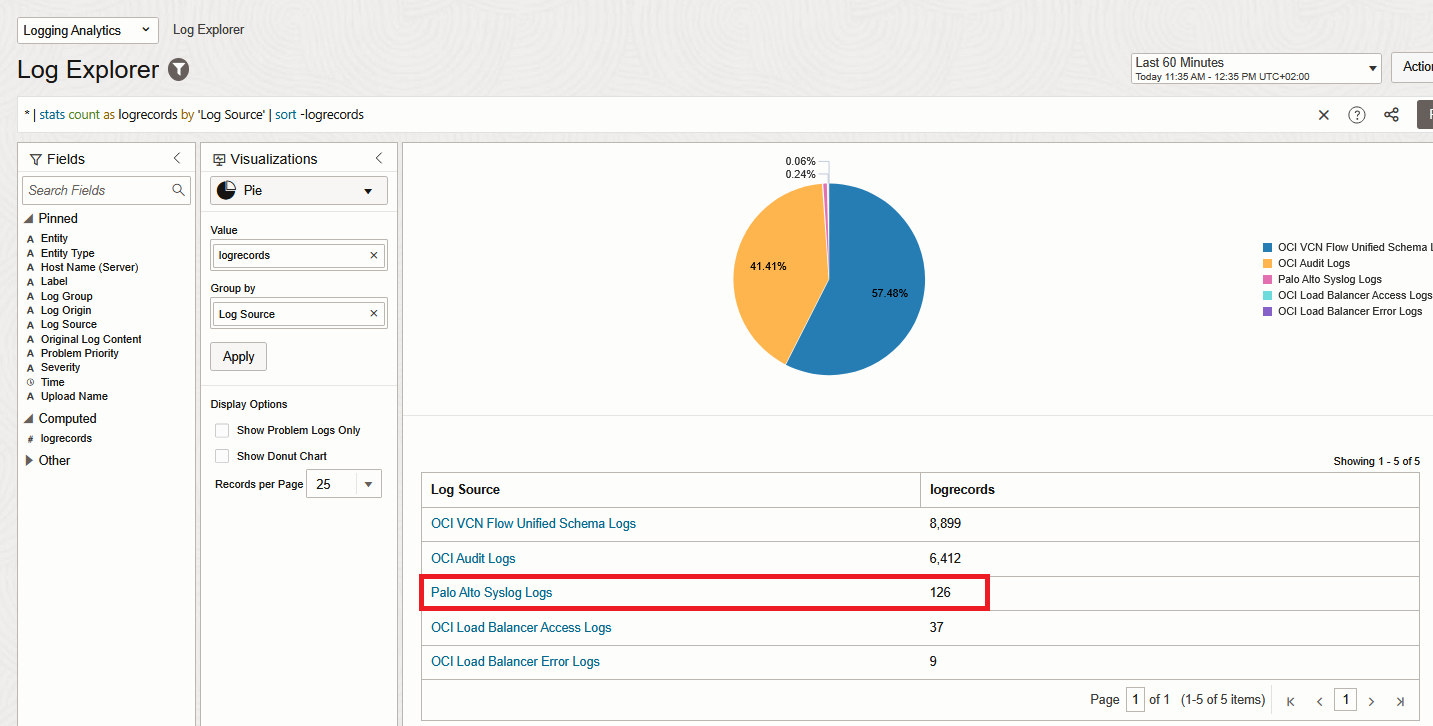
Task: Click the filter icon beside Log Explorer title
Action: click(178, 70)
